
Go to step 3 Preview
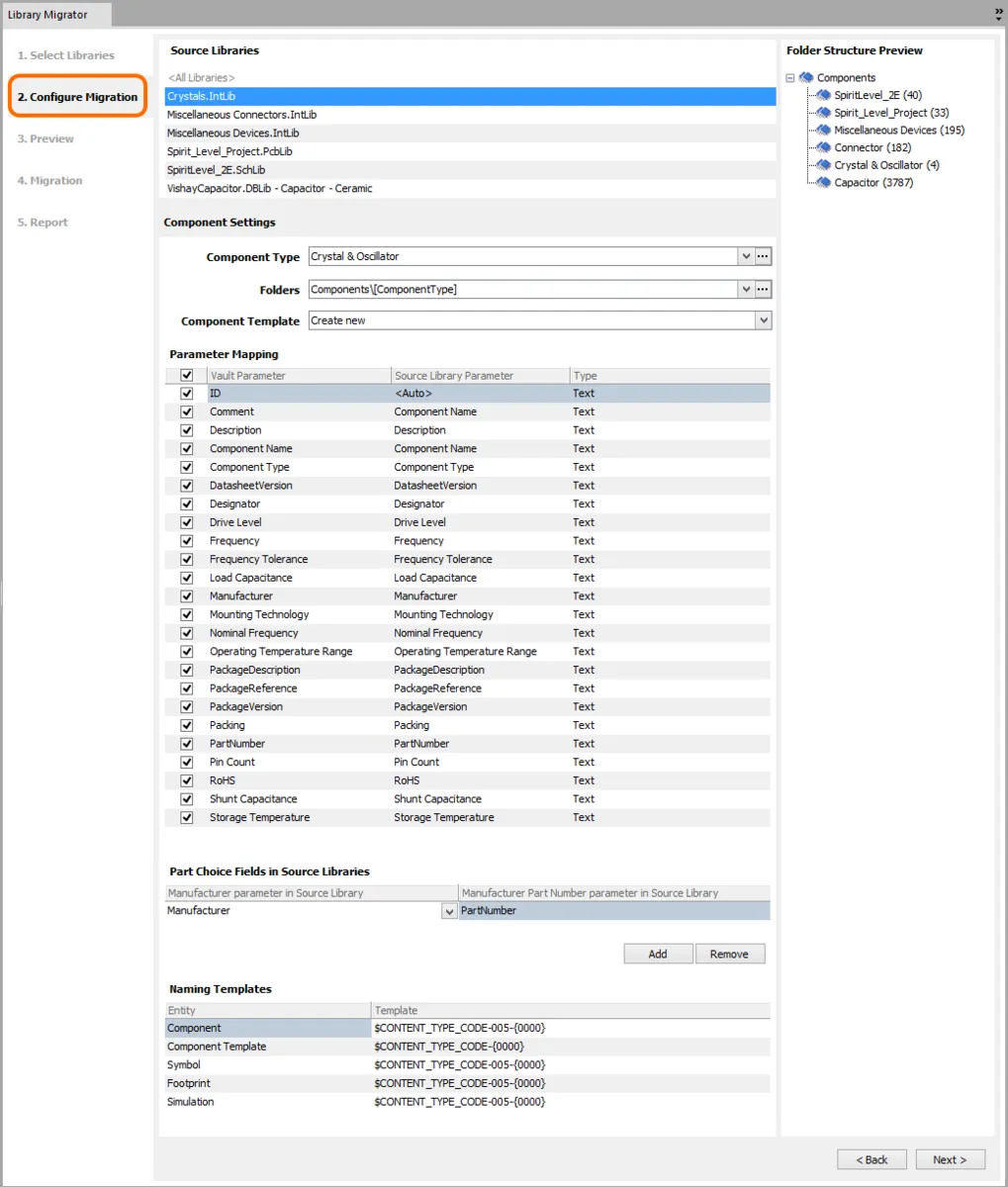46,138
